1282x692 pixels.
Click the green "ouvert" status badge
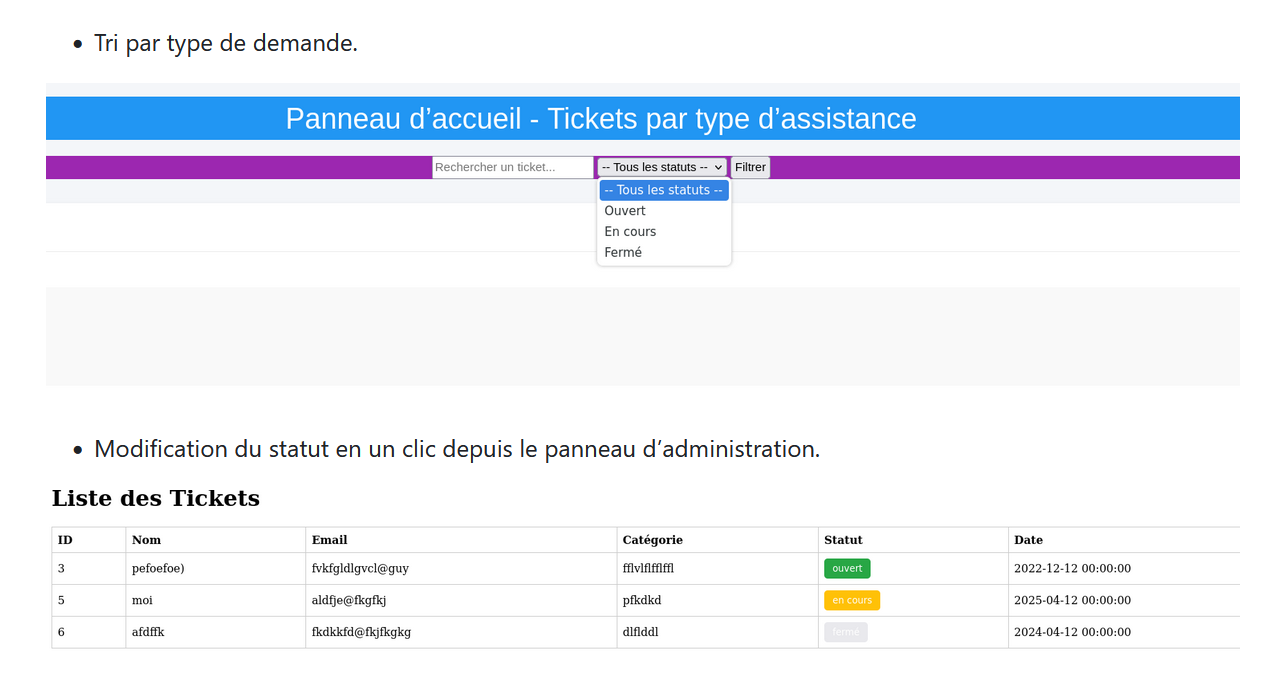[847, 568]
